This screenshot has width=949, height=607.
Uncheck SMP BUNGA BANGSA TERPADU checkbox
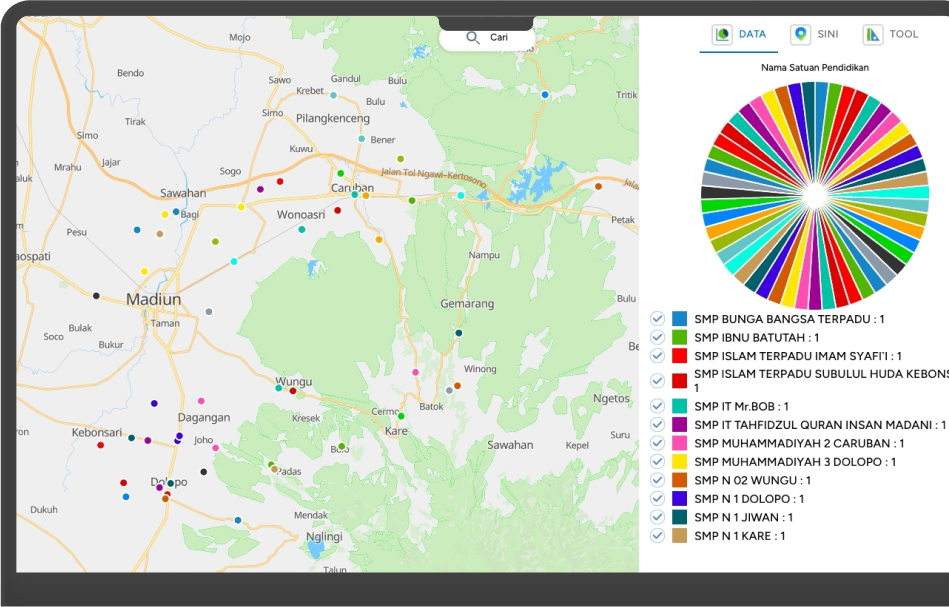point(657,319)
